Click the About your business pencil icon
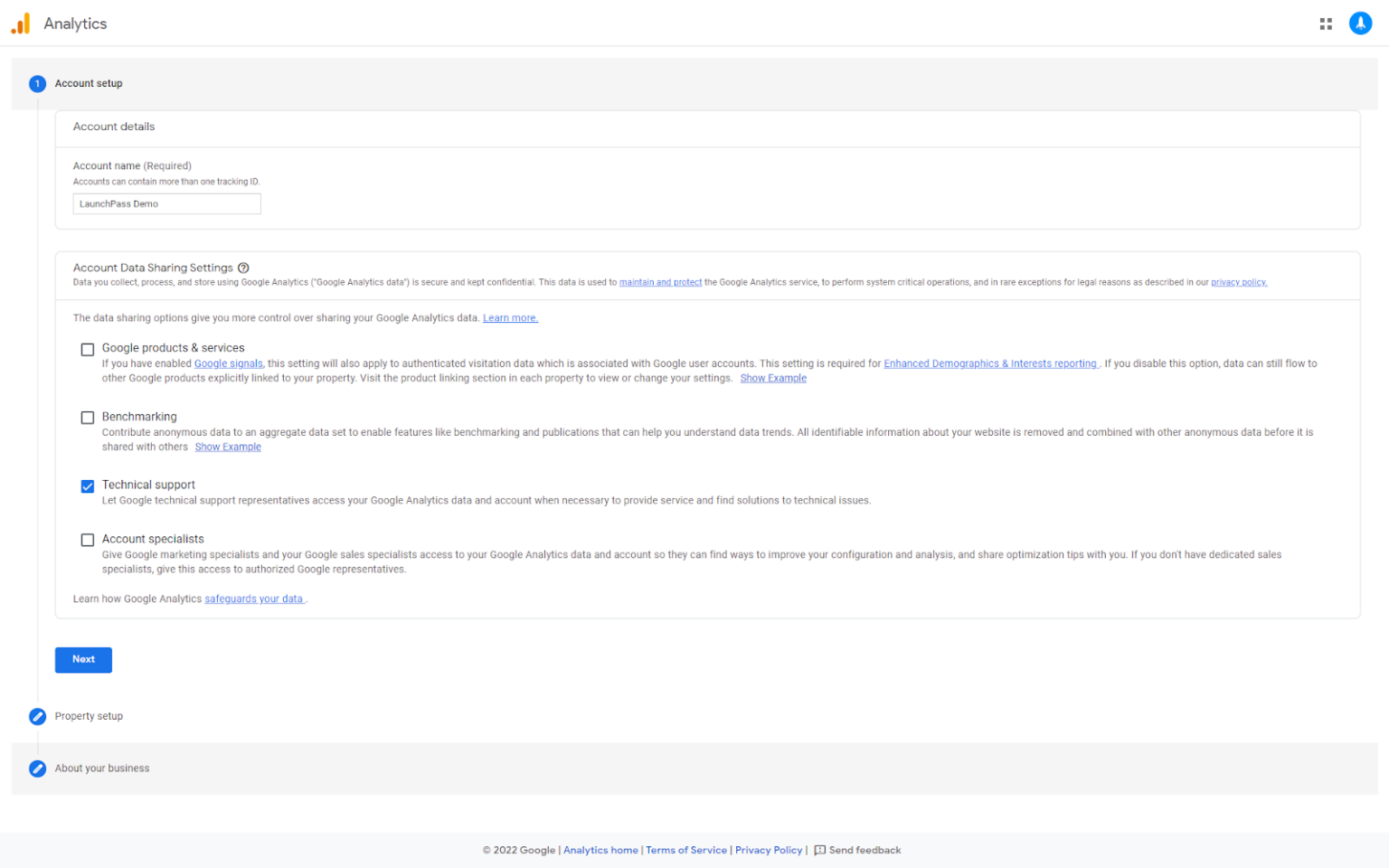1389x868 pixels. tap(37, 768)
